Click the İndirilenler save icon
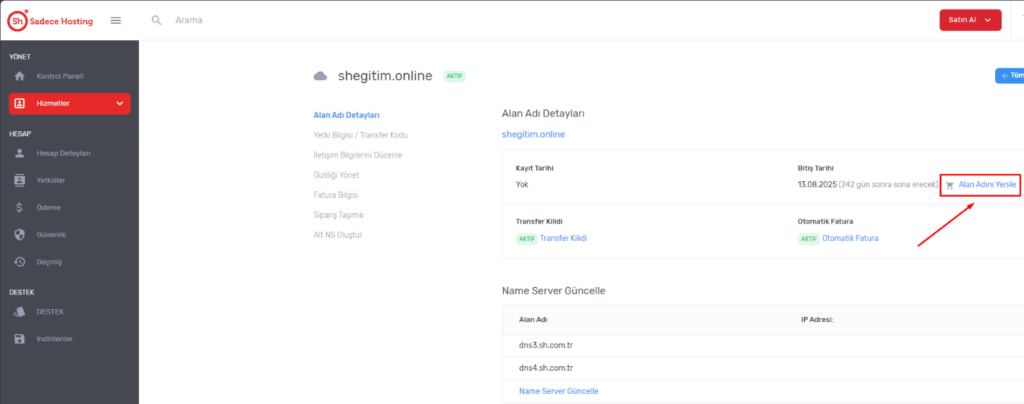 click(20, 339)
